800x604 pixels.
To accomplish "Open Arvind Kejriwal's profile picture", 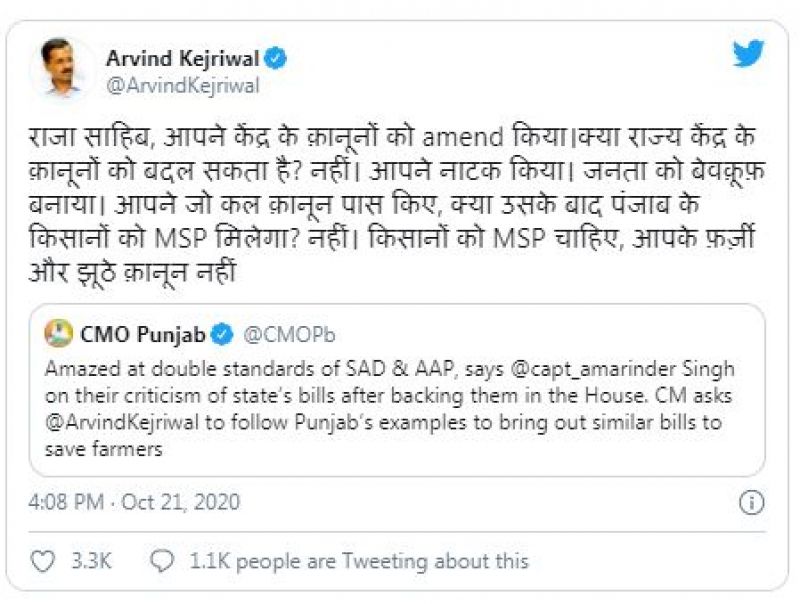I will (x=60, y=67).
